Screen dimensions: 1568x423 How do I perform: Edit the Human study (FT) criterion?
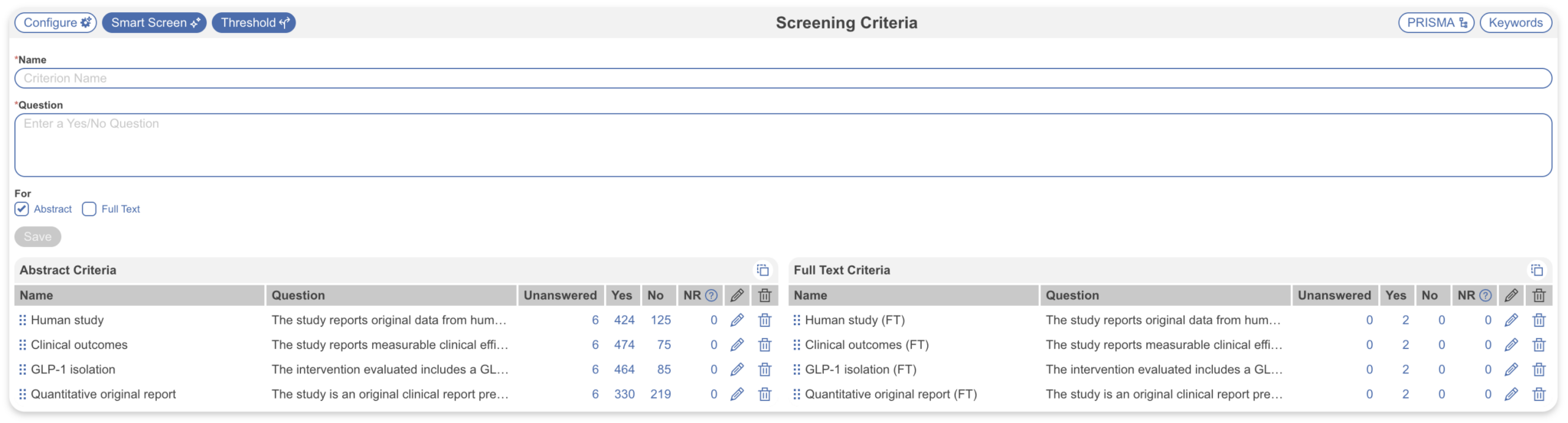[1511, 321]
